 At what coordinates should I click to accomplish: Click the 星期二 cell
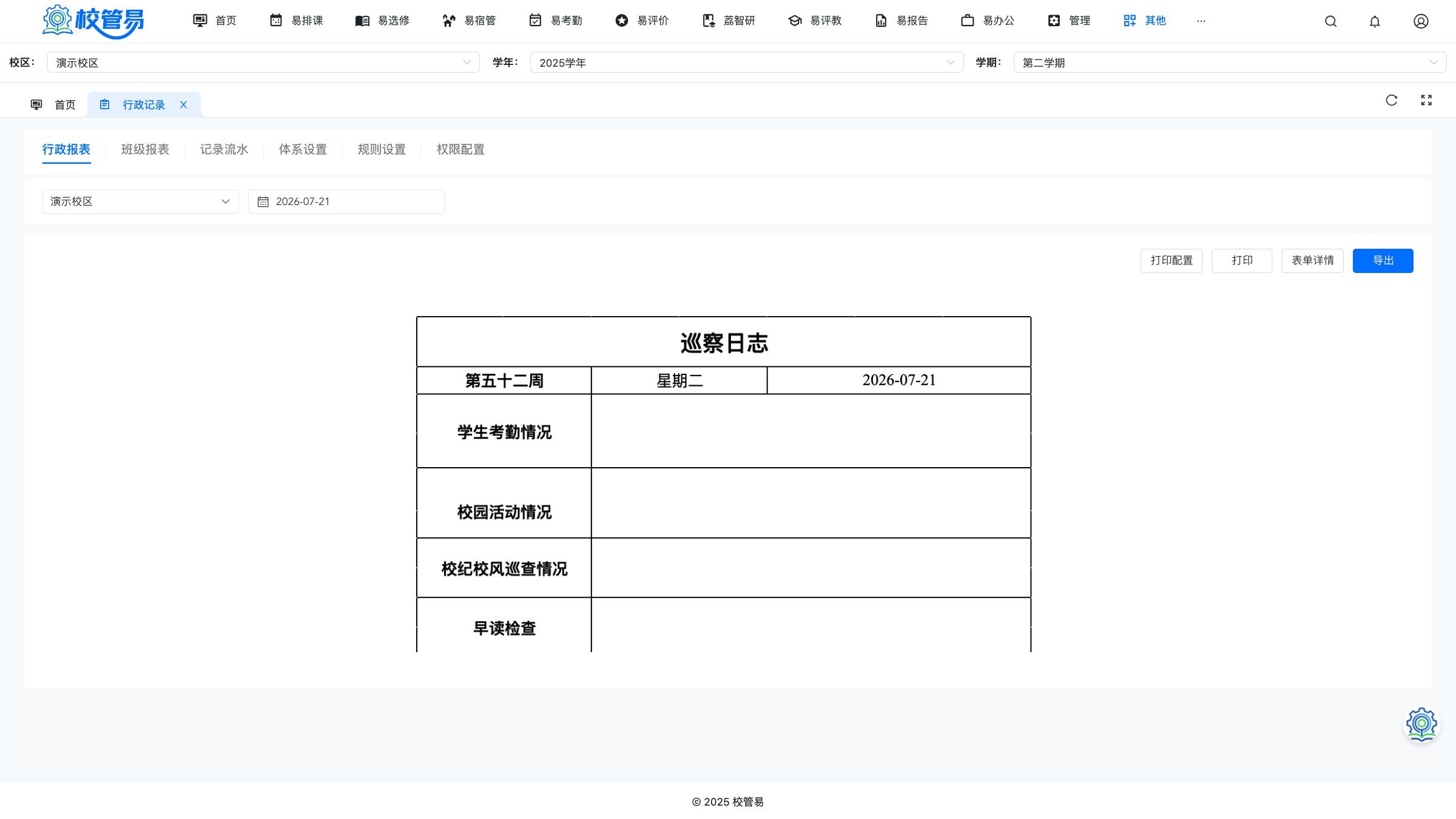click(x=679, y=380)
